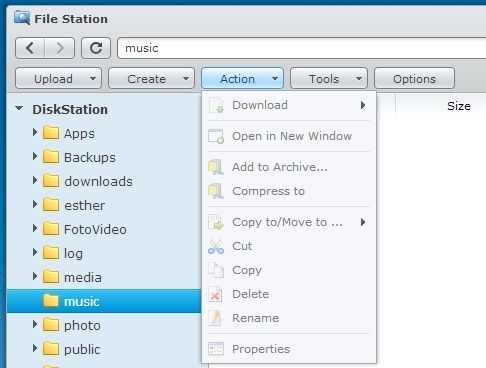Select the DiskStation root label
This screenshot has height=368, width=486.
click(x=70, y=109)
